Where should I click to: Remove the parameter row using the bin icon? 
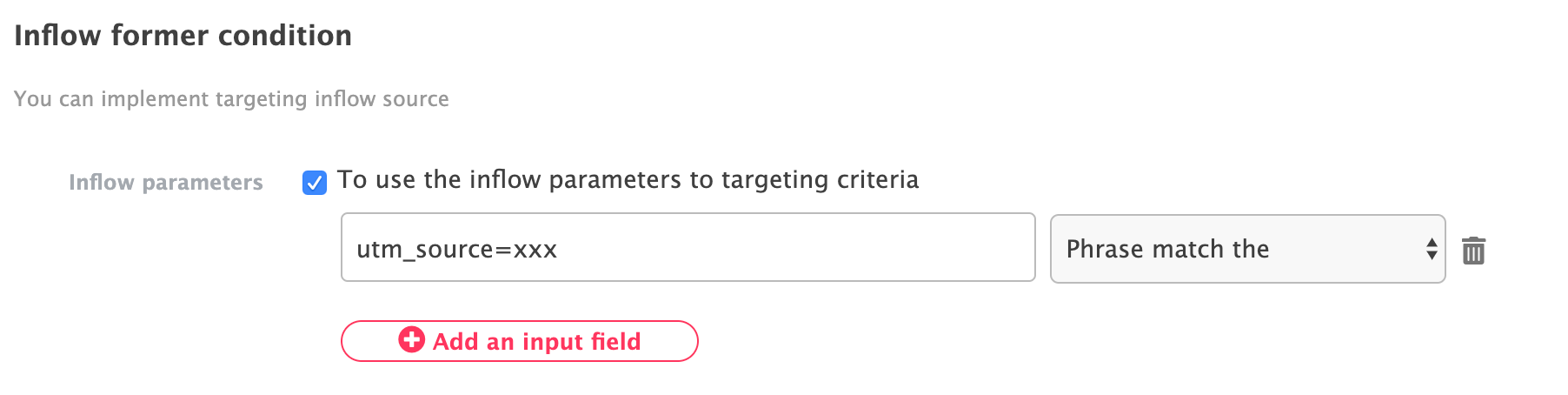click(x=1473, y=251)
